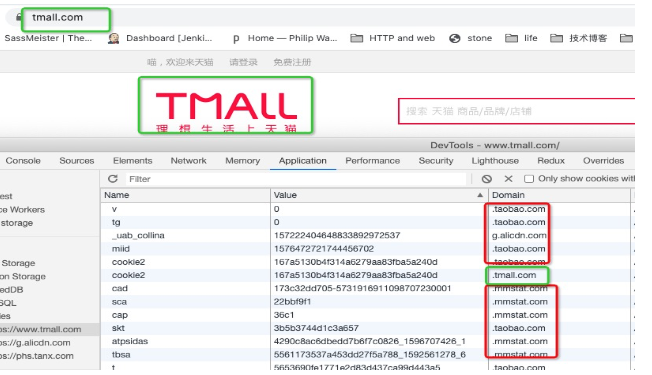Switch to the Security tab
Viewport: 652px width, 375px height.
[x=436, y=161]
